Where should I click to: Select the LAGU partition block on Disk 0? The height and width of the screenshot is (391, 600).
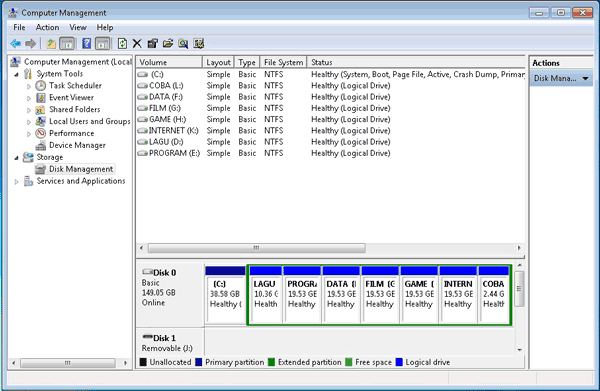pos(266,295)
